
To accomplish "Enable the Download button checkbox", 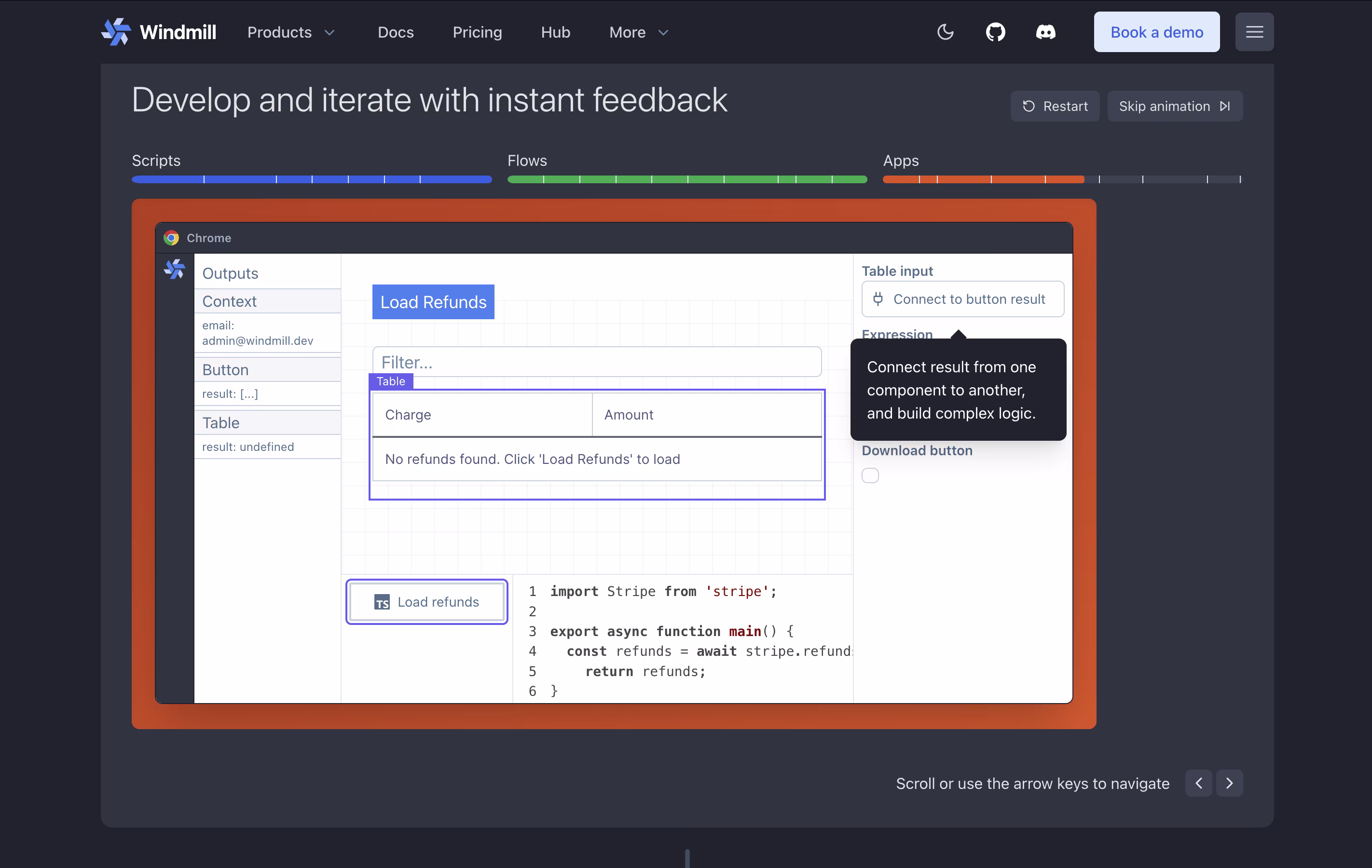I will pyautogui.click(x=870, y=475).
